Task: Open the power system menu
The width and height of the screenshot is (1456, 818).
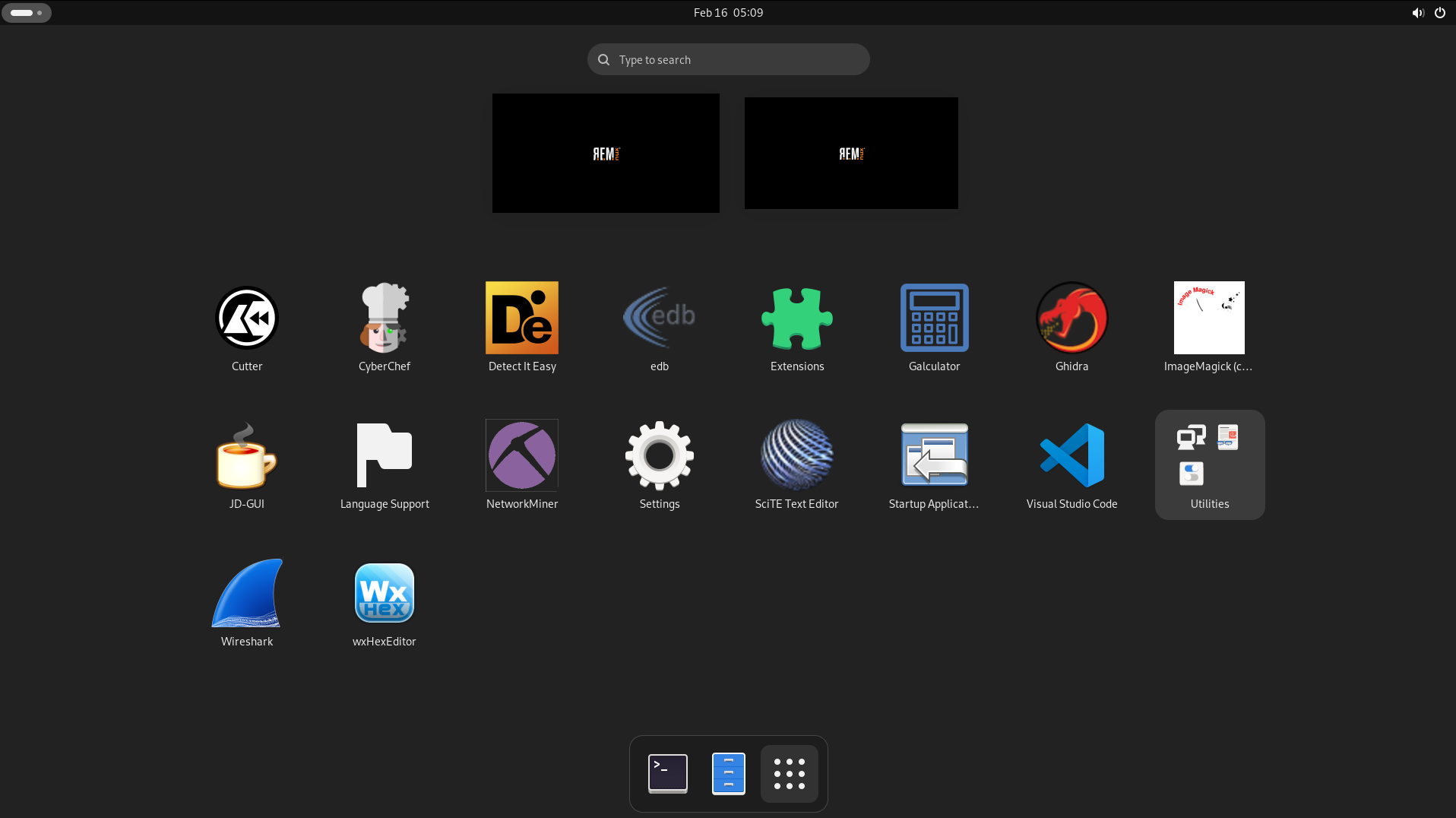Action: [1439, 13]
